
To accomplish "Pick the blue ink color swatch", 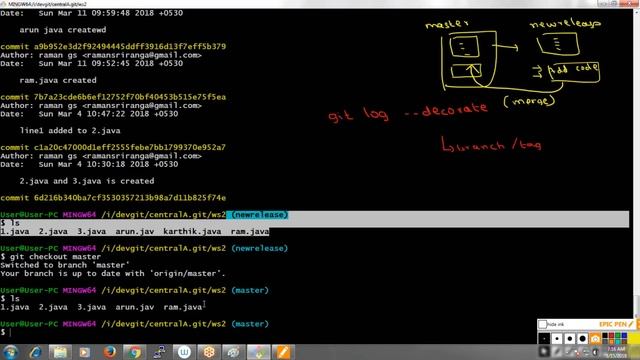I will (x=624, y=335).
